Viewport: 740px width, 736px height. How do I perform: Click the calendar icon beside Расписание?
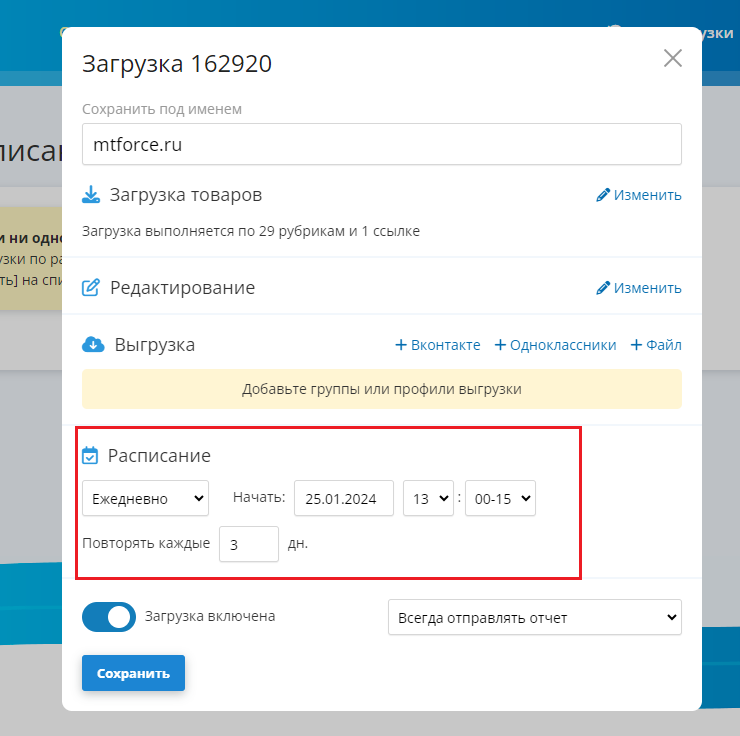pos(90,455)
